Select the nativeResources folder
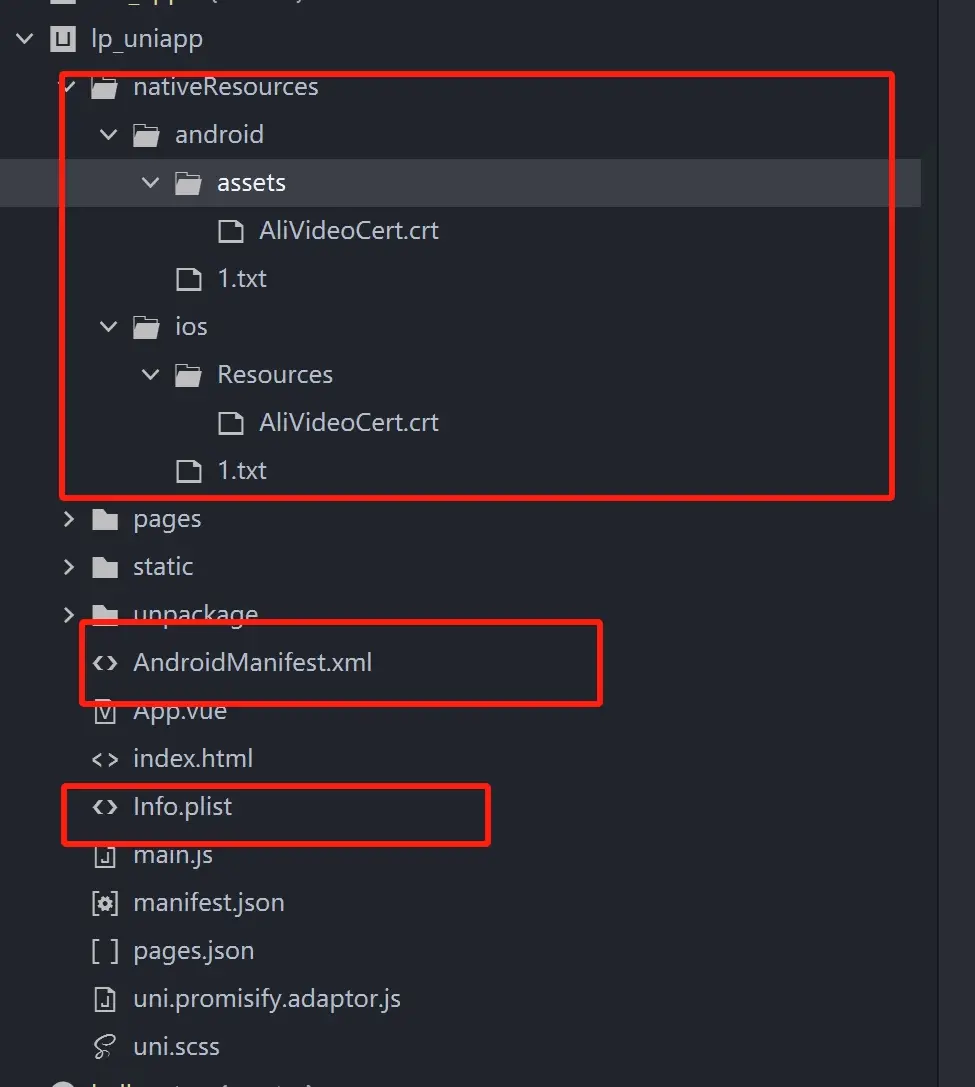975x1087 pixels. pos(225,87)
